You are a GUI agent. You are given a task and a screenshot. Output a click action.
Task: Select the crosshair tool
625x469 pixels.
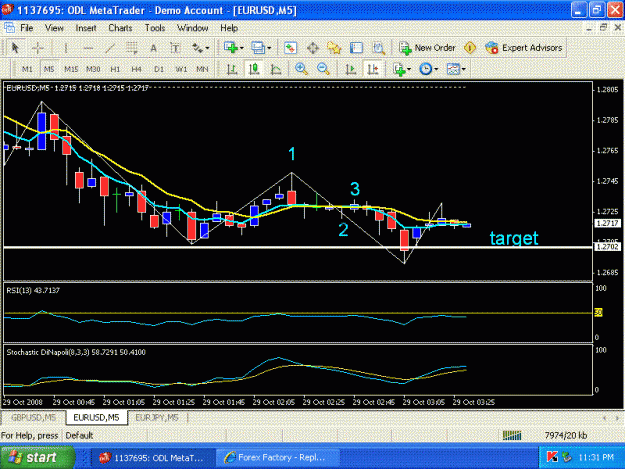(x=38, y=48)
